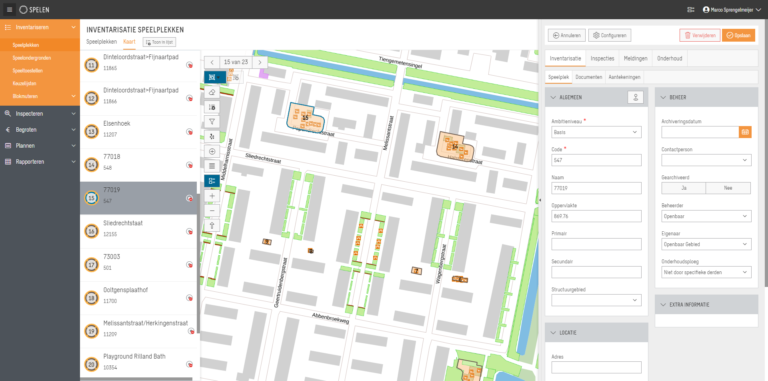Click the calendar icon beside Archiveringsdatum
Image resolution: width=768 pixels, height=381 pixels.
pos(745,132)
